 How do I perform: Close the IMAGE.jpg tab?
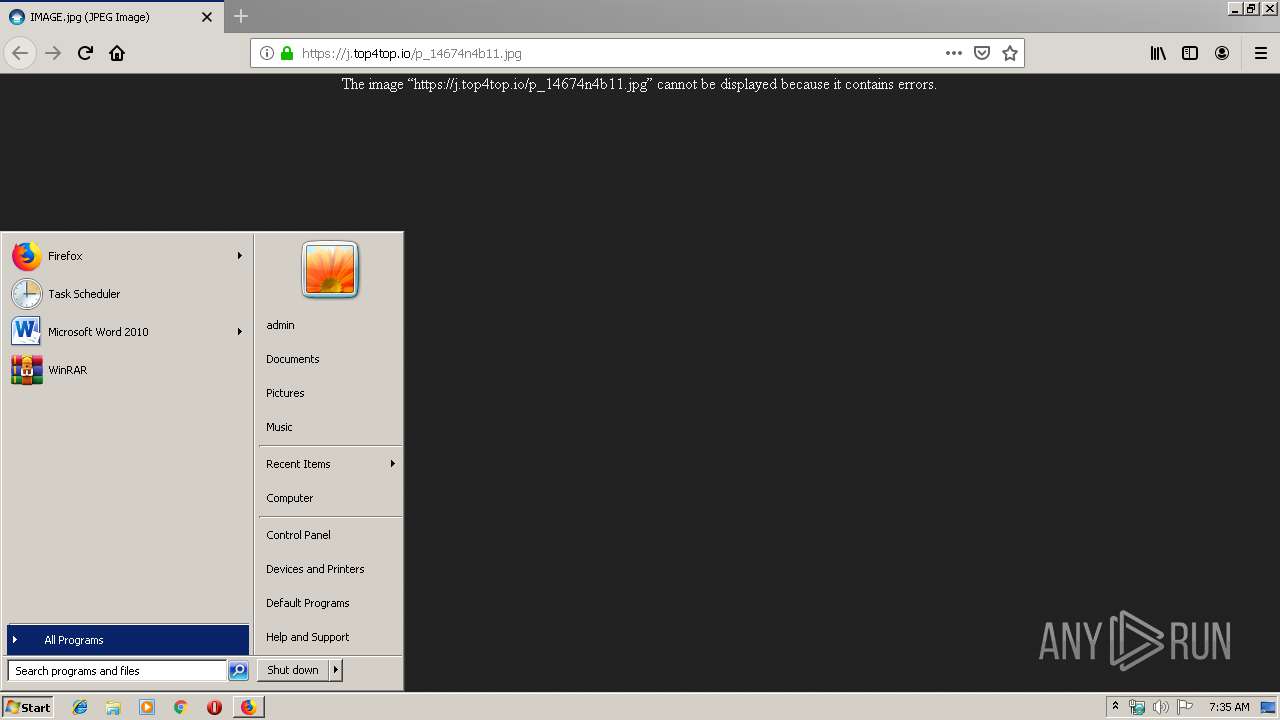pyautogui.click(x=207, y=17)
